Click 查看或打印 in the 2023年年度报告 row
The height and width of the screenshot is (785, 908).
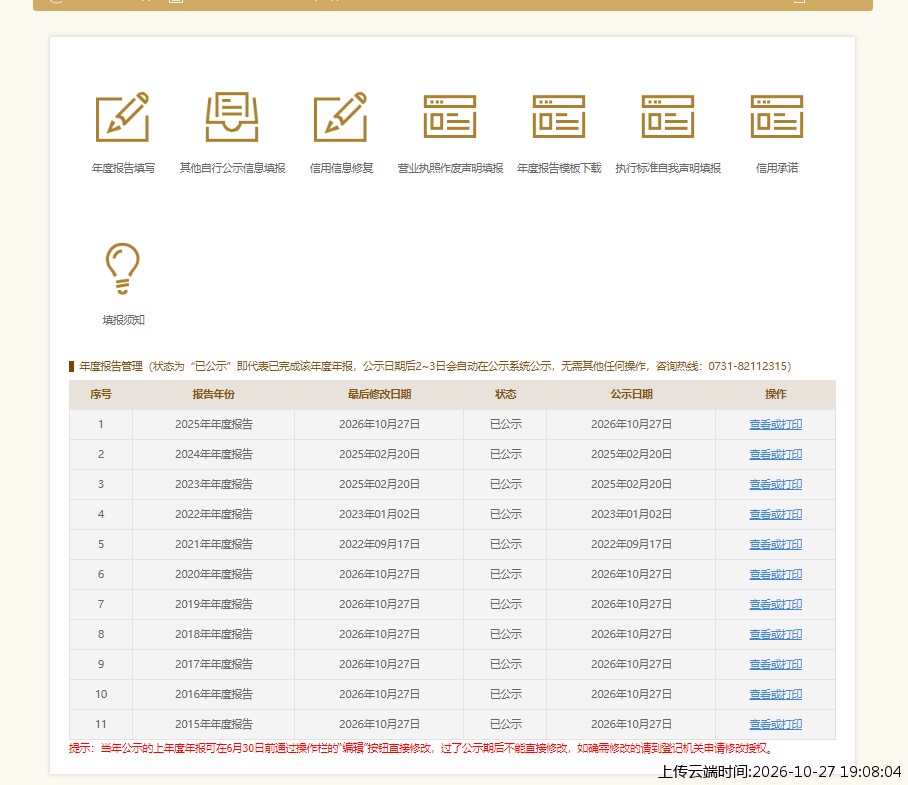point(775,485)
